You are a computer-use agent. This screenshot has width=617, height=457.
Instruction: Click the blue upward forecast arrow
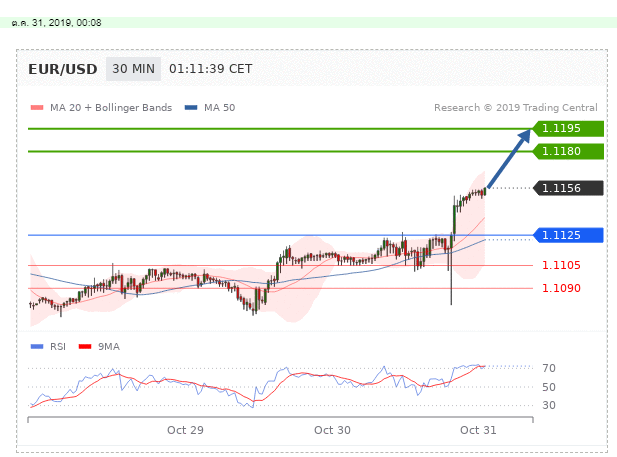click(x=510, y=158)
